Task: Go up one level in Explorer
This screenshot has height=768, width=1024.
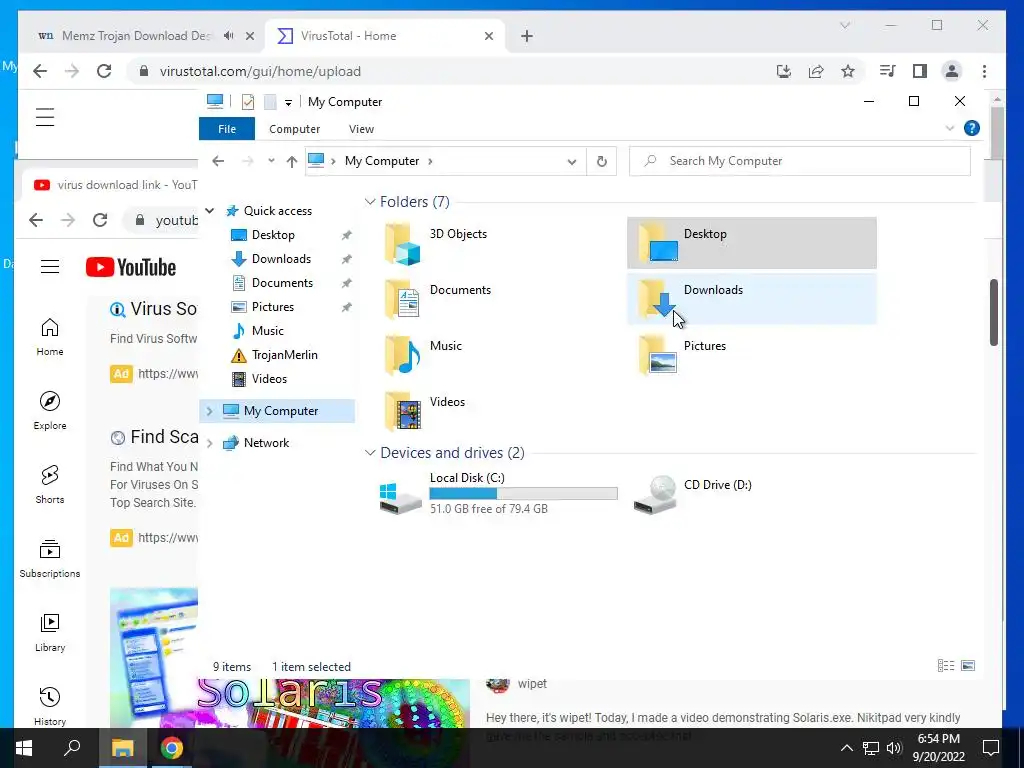Action: click(291, 161)
